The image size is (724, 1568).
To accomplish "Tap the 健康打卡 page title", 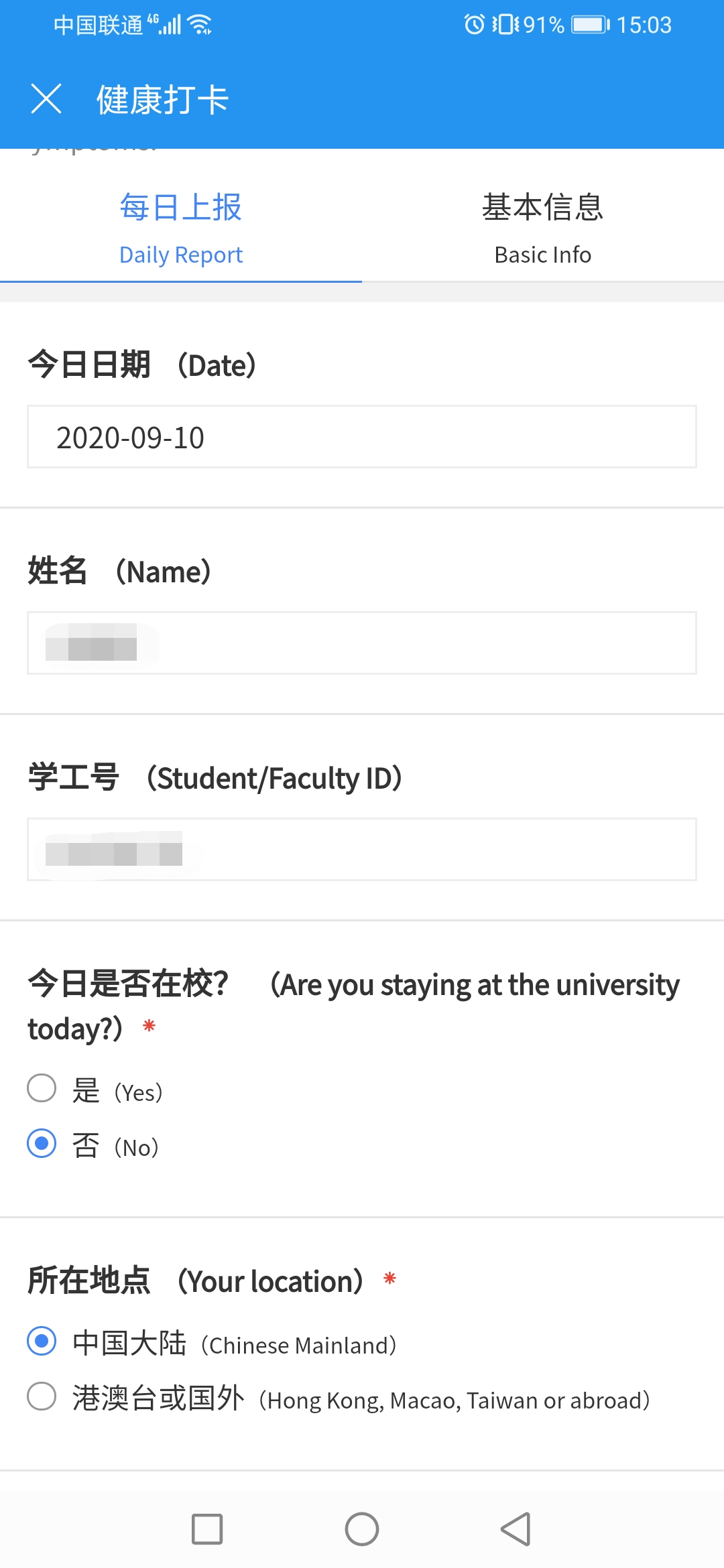I will point(163,100).
